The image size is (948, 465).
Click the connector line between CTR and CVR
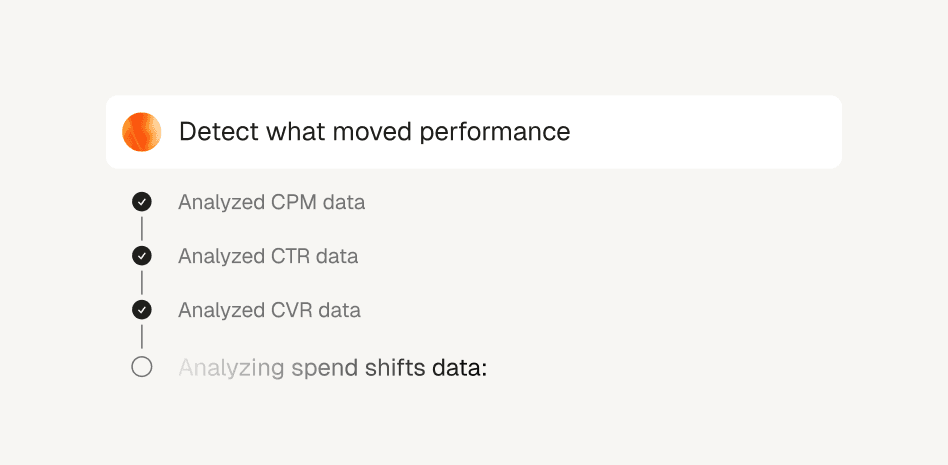coord(142,283)
